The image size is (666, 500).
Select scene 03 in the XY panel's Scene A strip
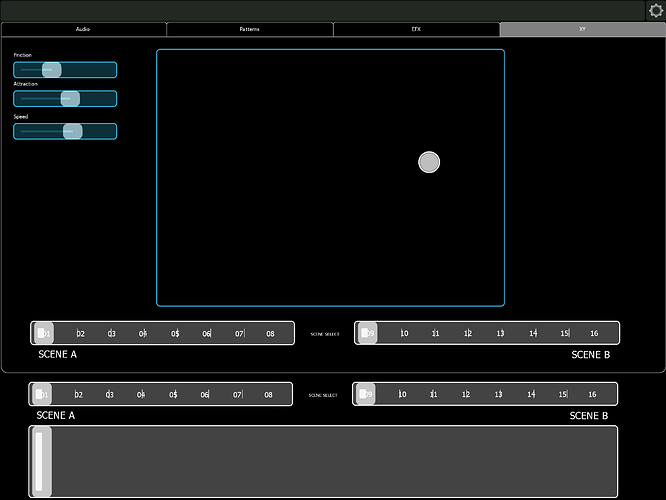pos(111,333)
